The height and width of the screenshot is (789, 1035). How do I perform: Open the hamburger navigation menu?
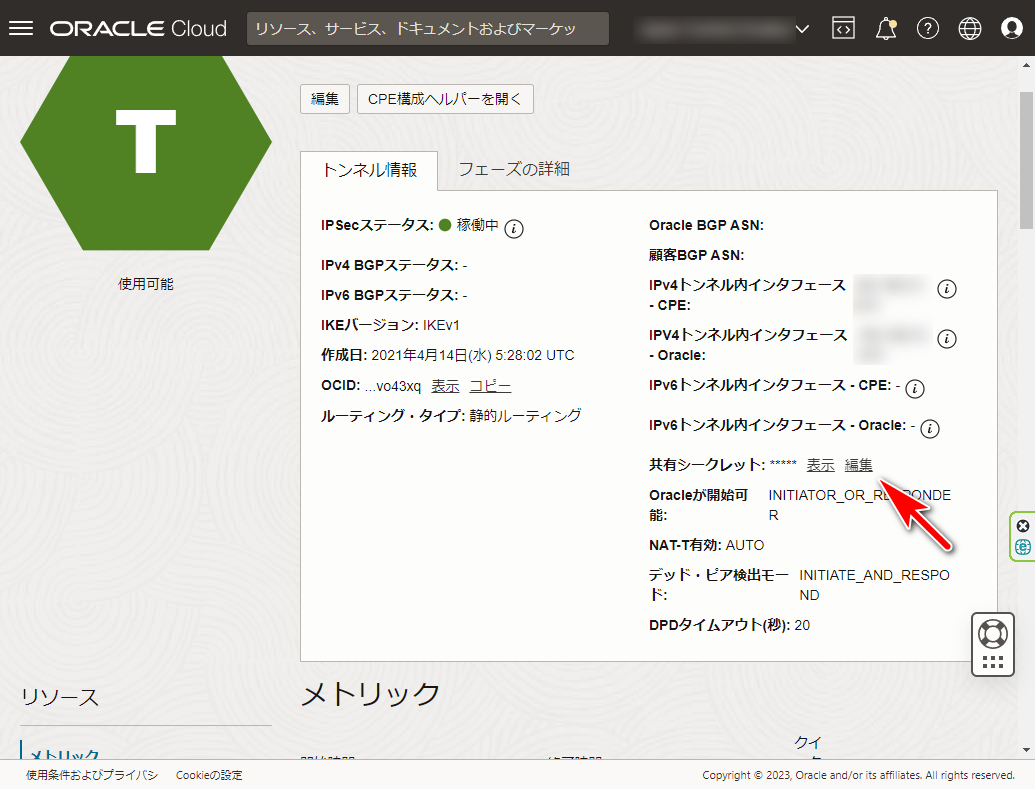point(21,28)
